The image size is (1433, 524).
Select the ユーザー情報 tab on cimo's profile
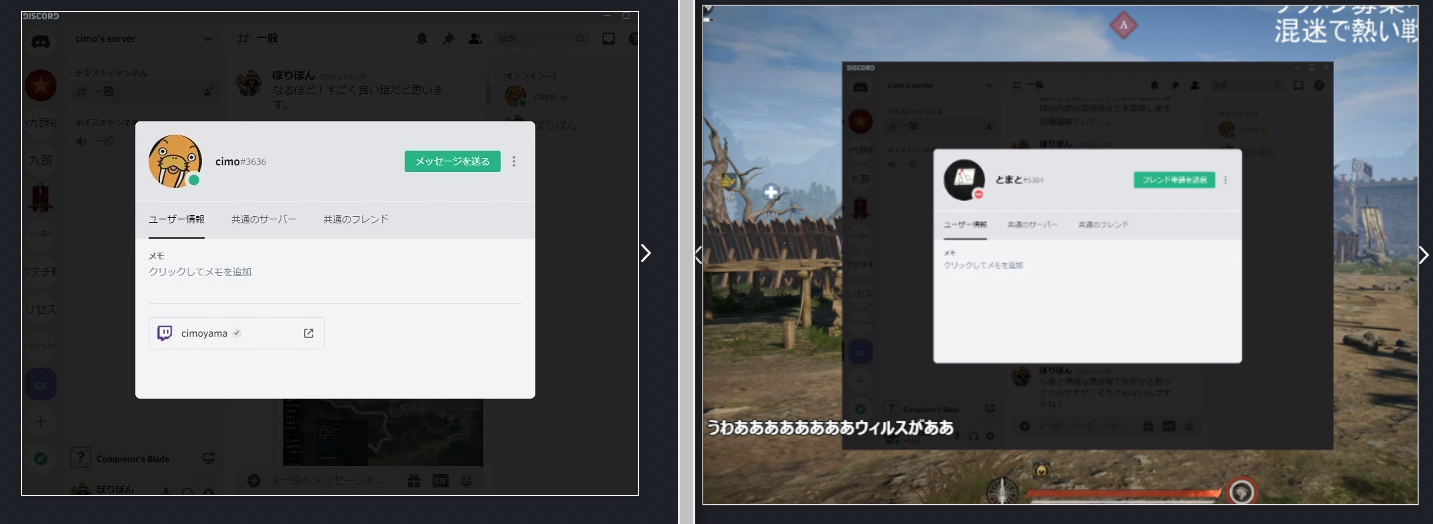[176, 219]
